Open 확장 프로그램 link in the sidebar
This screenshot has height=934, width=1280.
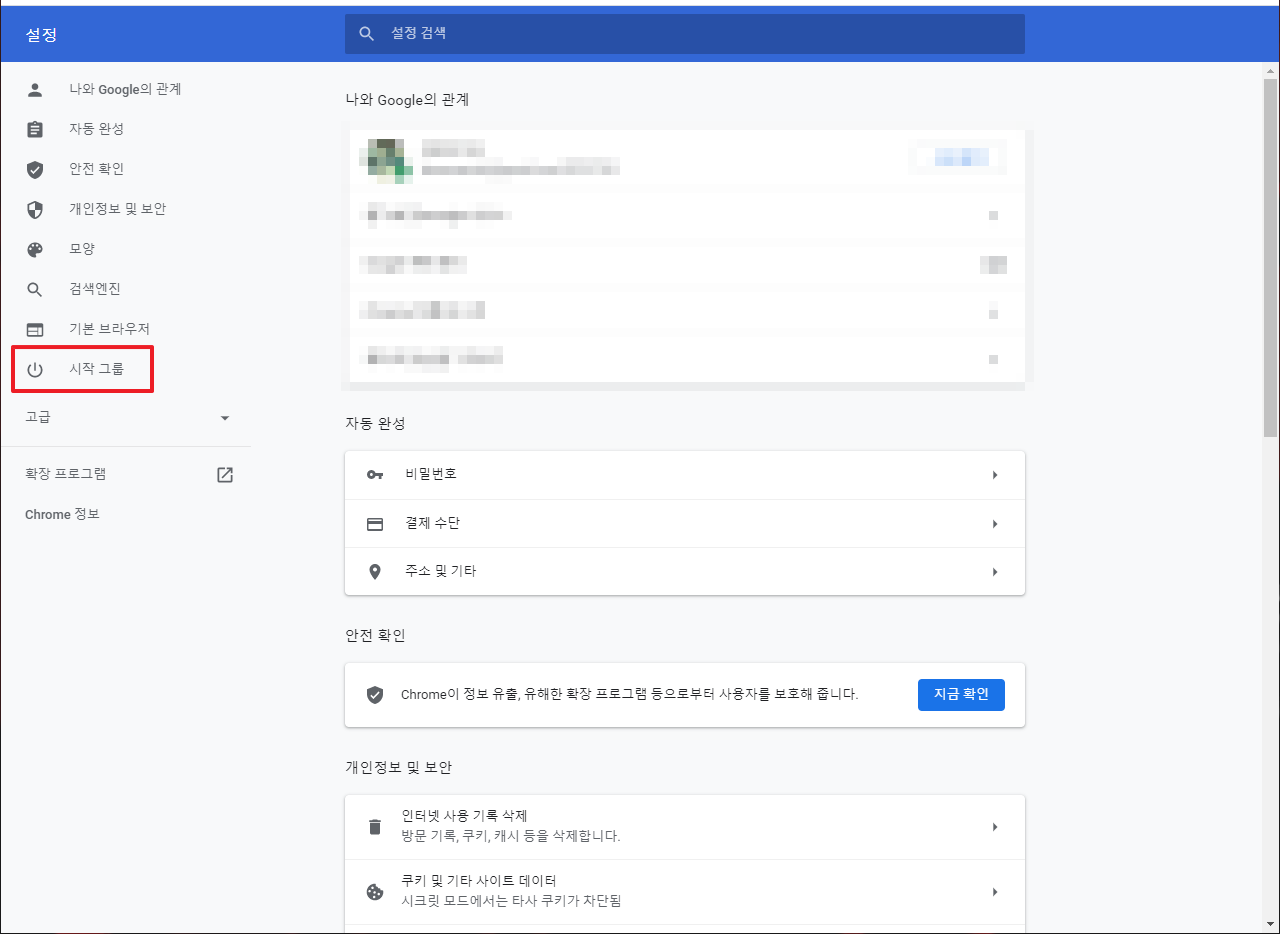coord(66,474)
